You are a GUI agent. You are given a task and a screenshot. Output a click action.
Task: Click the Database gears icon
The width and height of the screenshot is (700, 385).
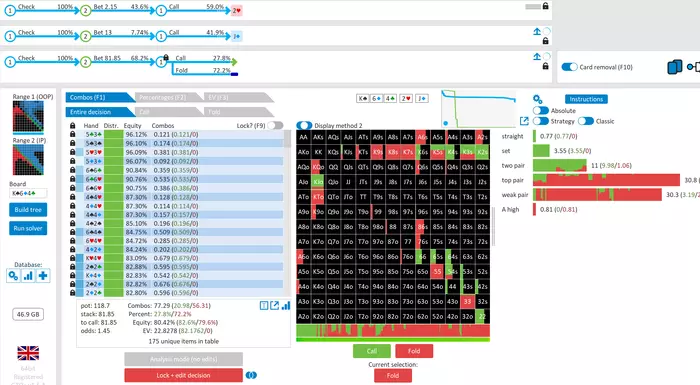click(13, 276)
